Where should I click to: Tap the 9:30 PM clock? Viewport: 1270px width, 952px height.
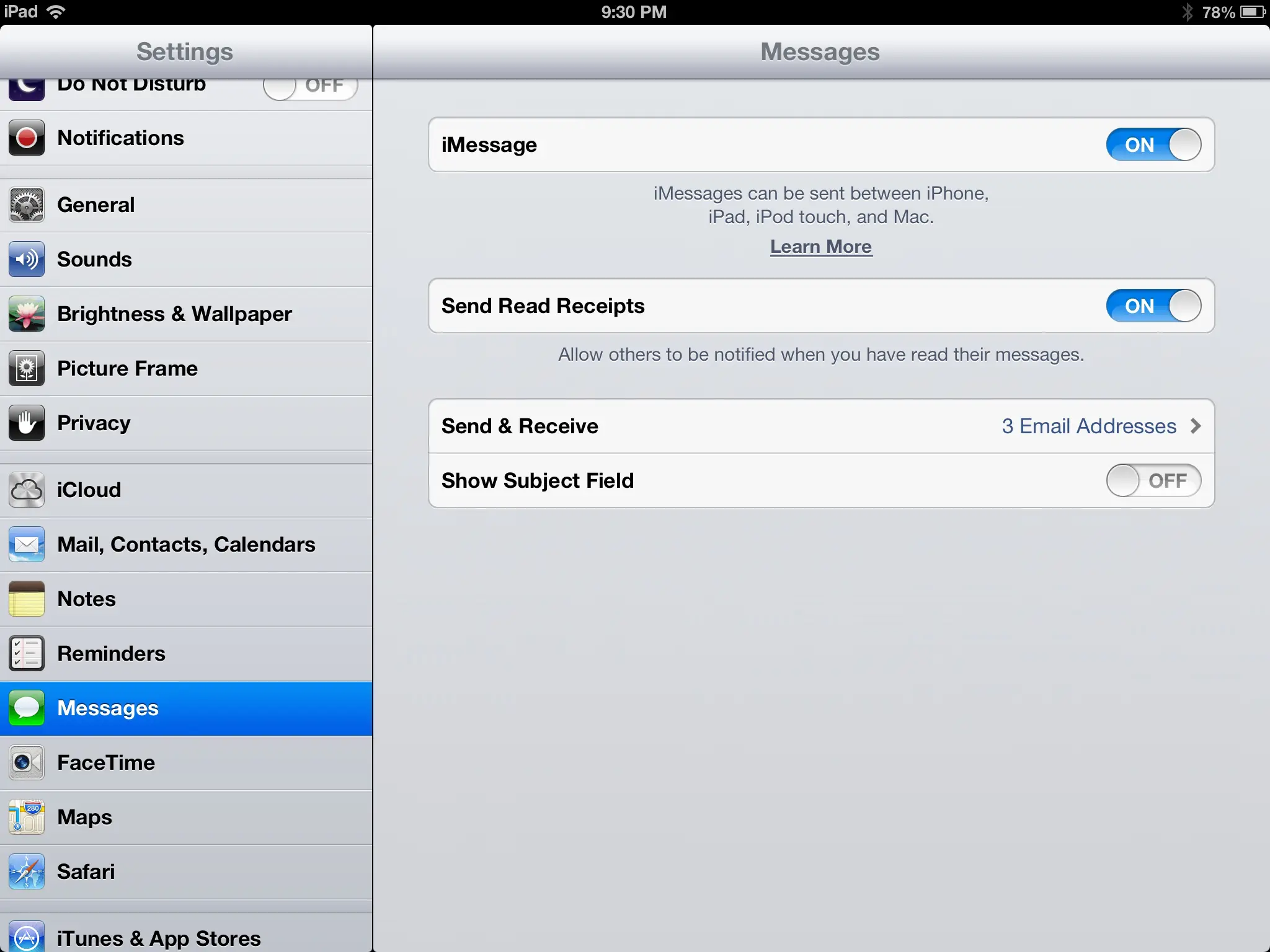pyautogui.click(x=634, y=12)
